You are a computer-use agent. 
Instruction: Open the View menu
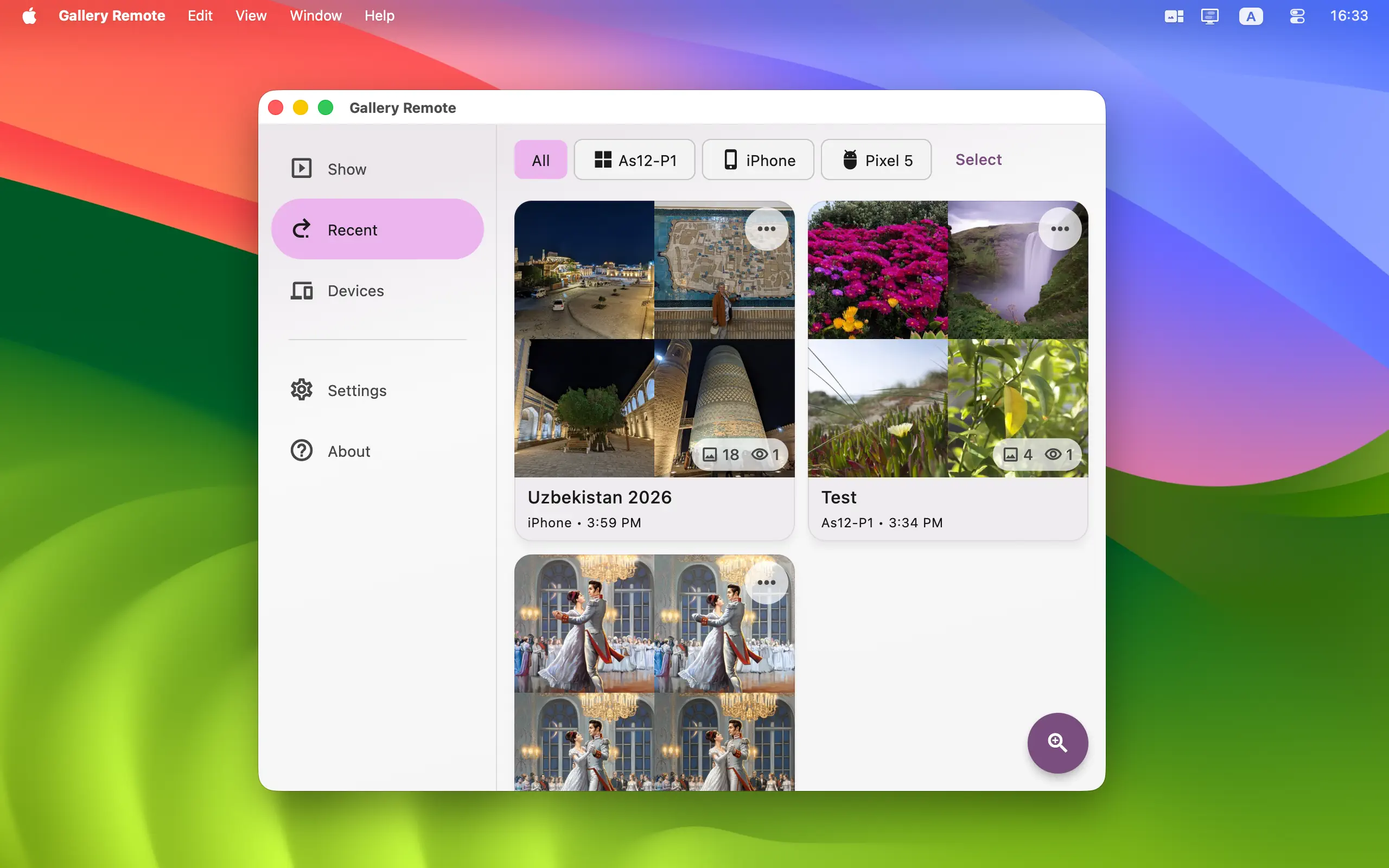coord(251,16)
